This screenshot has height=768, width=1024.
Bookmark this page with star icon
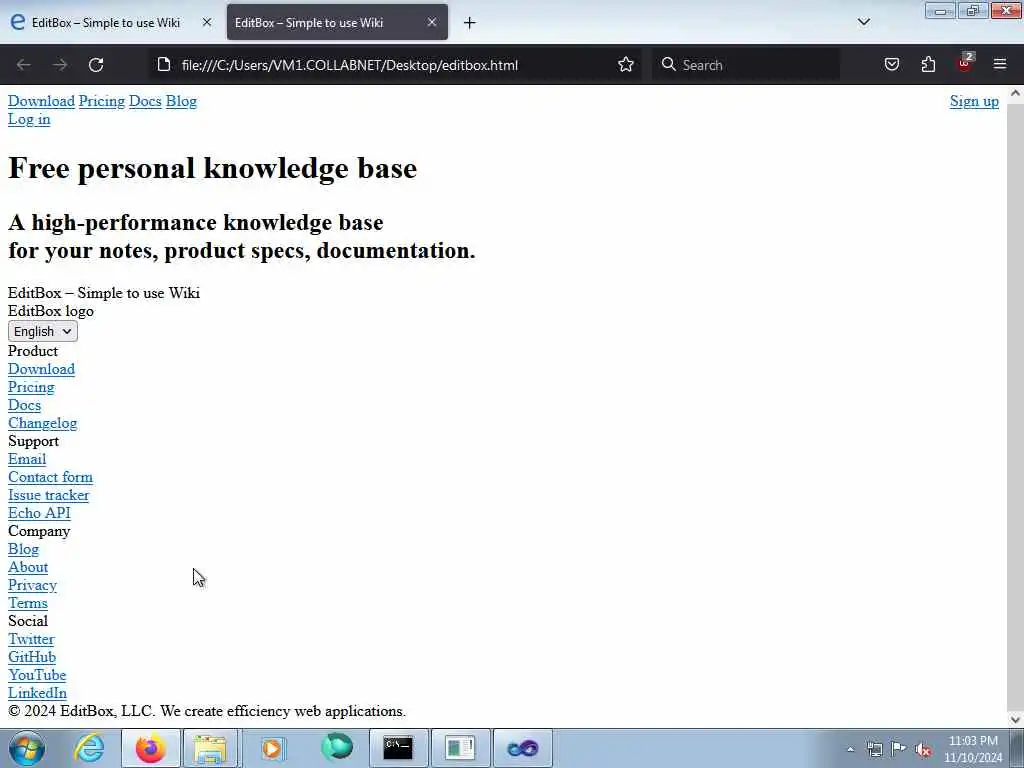pyautogui.click(x=626, y=65)
